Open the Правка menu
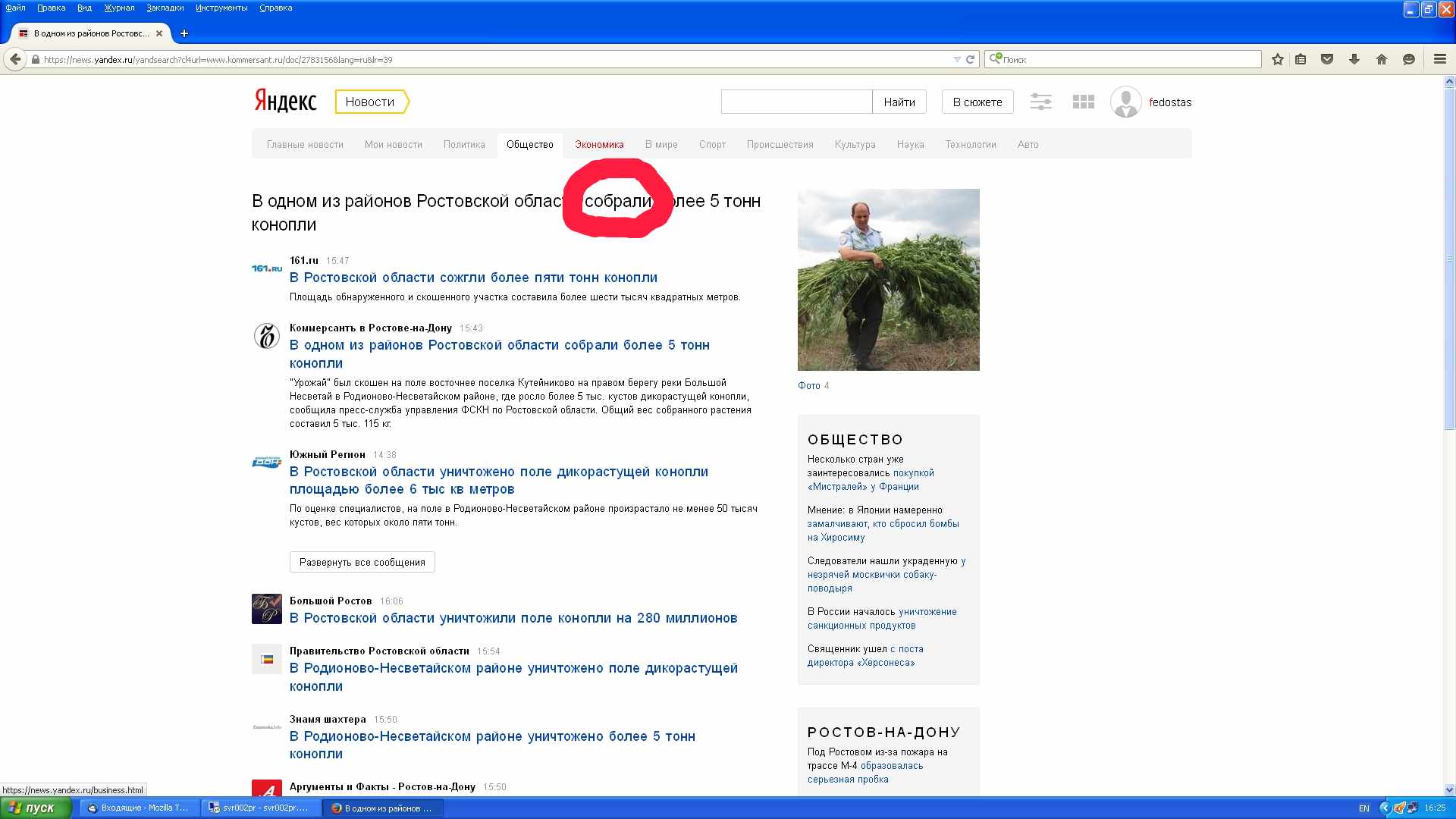 51,8
